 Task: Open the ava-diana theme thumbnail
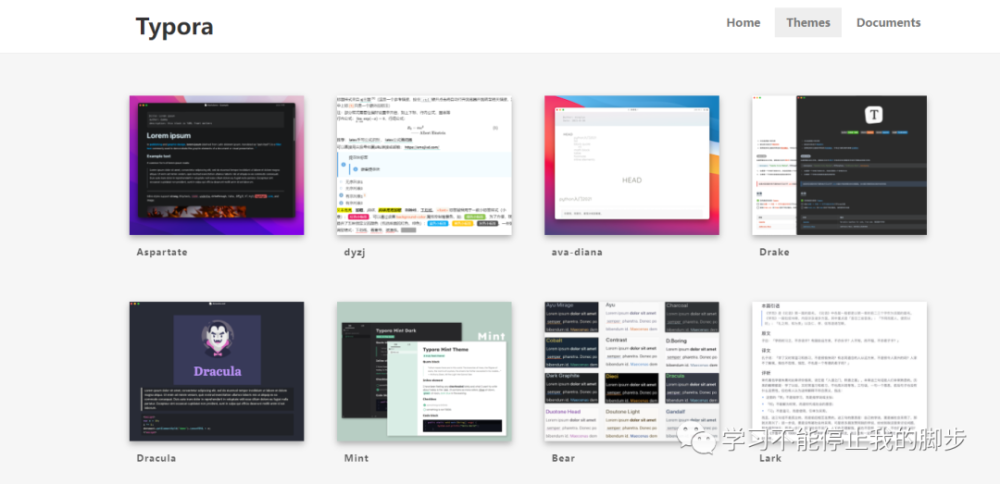pos(631,165)
